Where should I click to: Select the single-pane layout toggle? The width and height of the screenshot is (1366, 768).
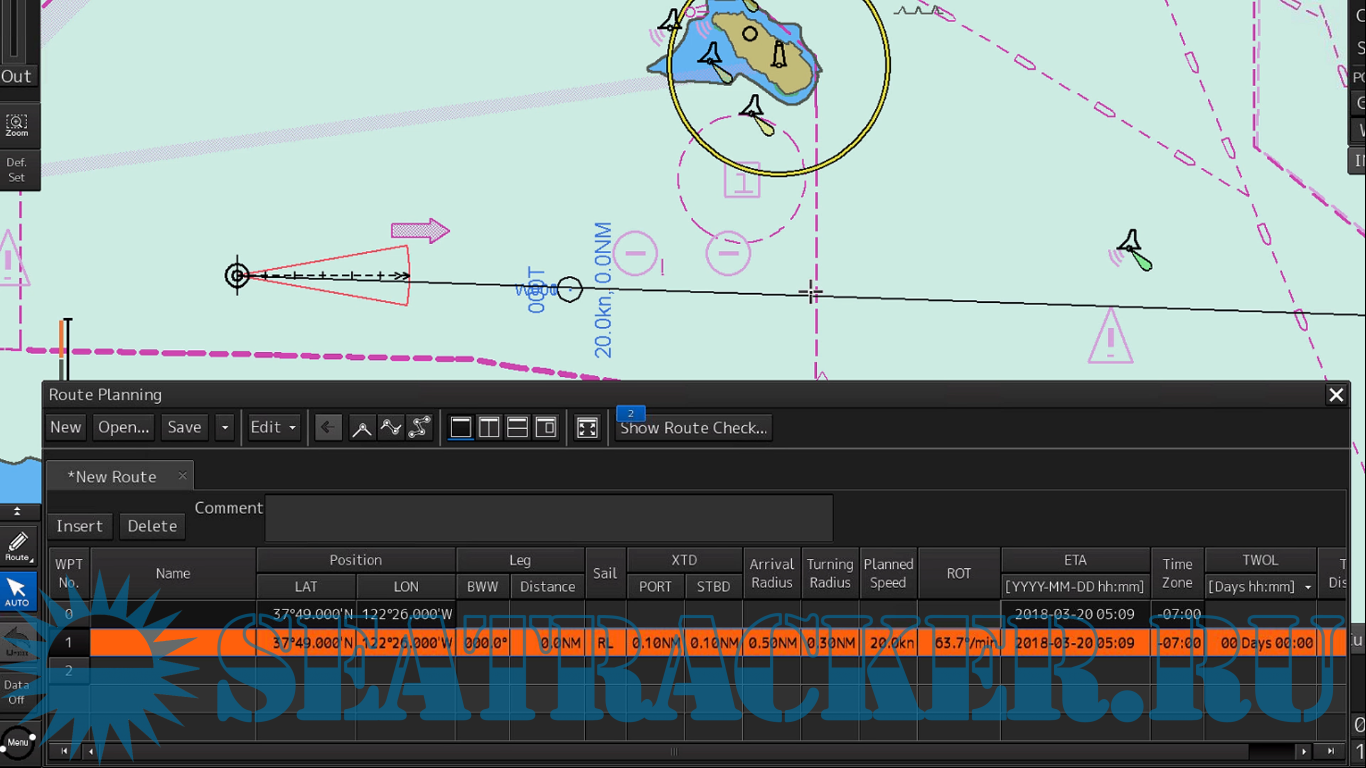point(460,428)
